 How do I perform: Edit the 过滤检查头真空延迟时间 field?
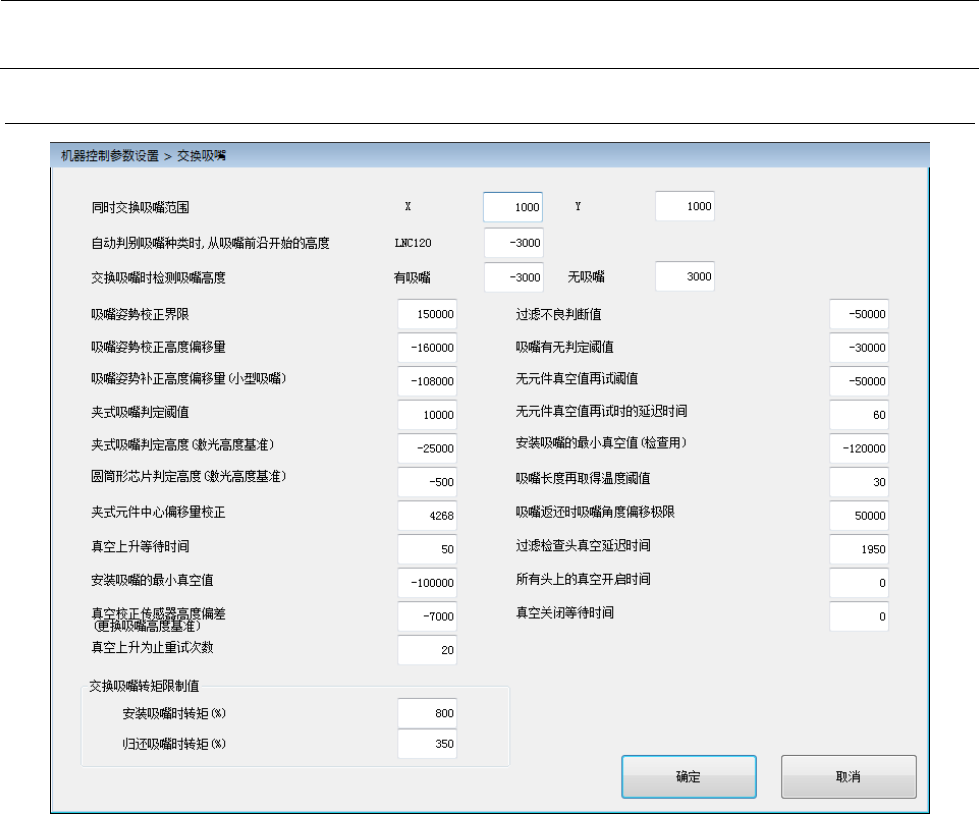pos(858,549)
